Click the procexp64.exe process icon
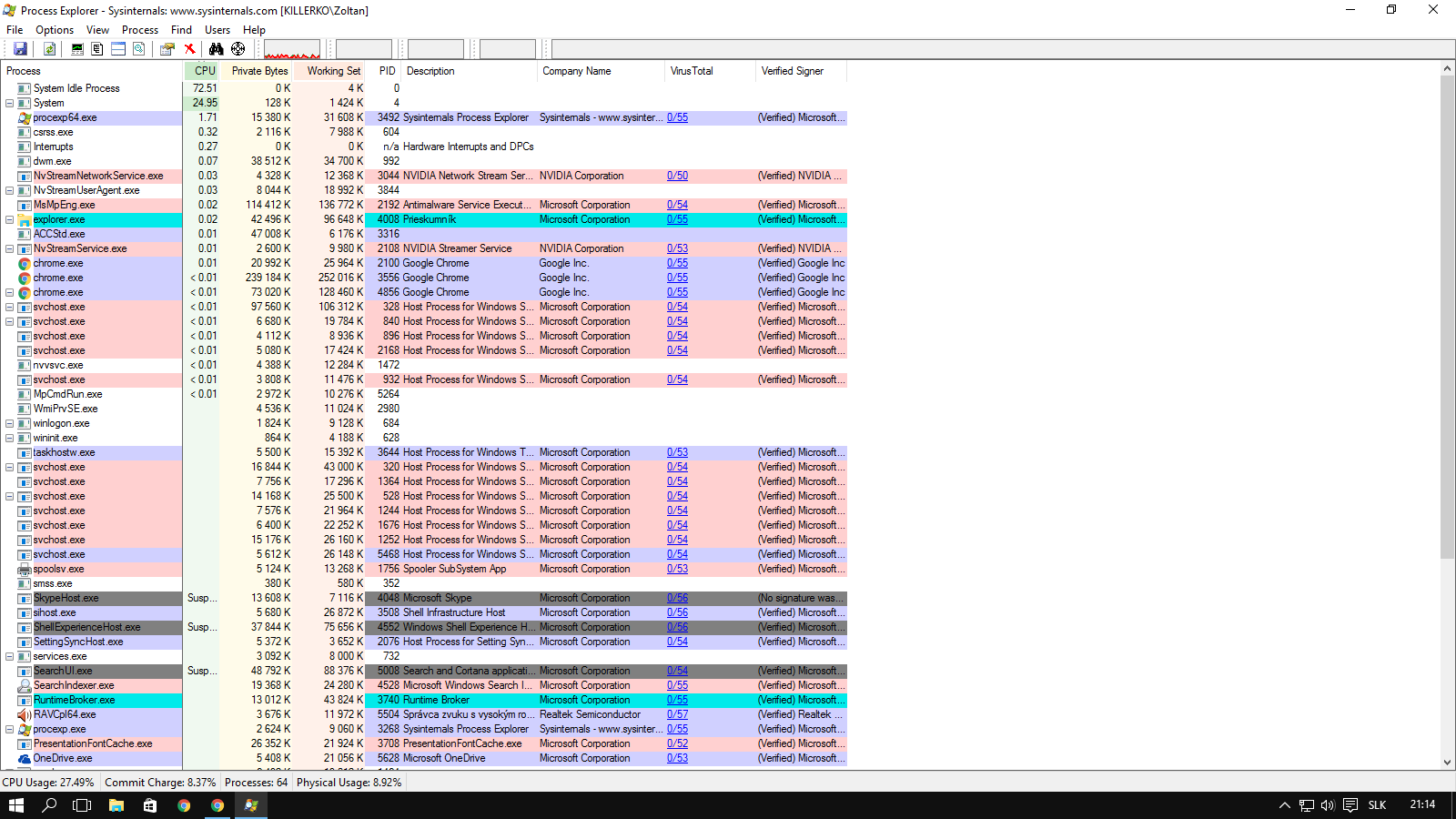 point(25,117)
